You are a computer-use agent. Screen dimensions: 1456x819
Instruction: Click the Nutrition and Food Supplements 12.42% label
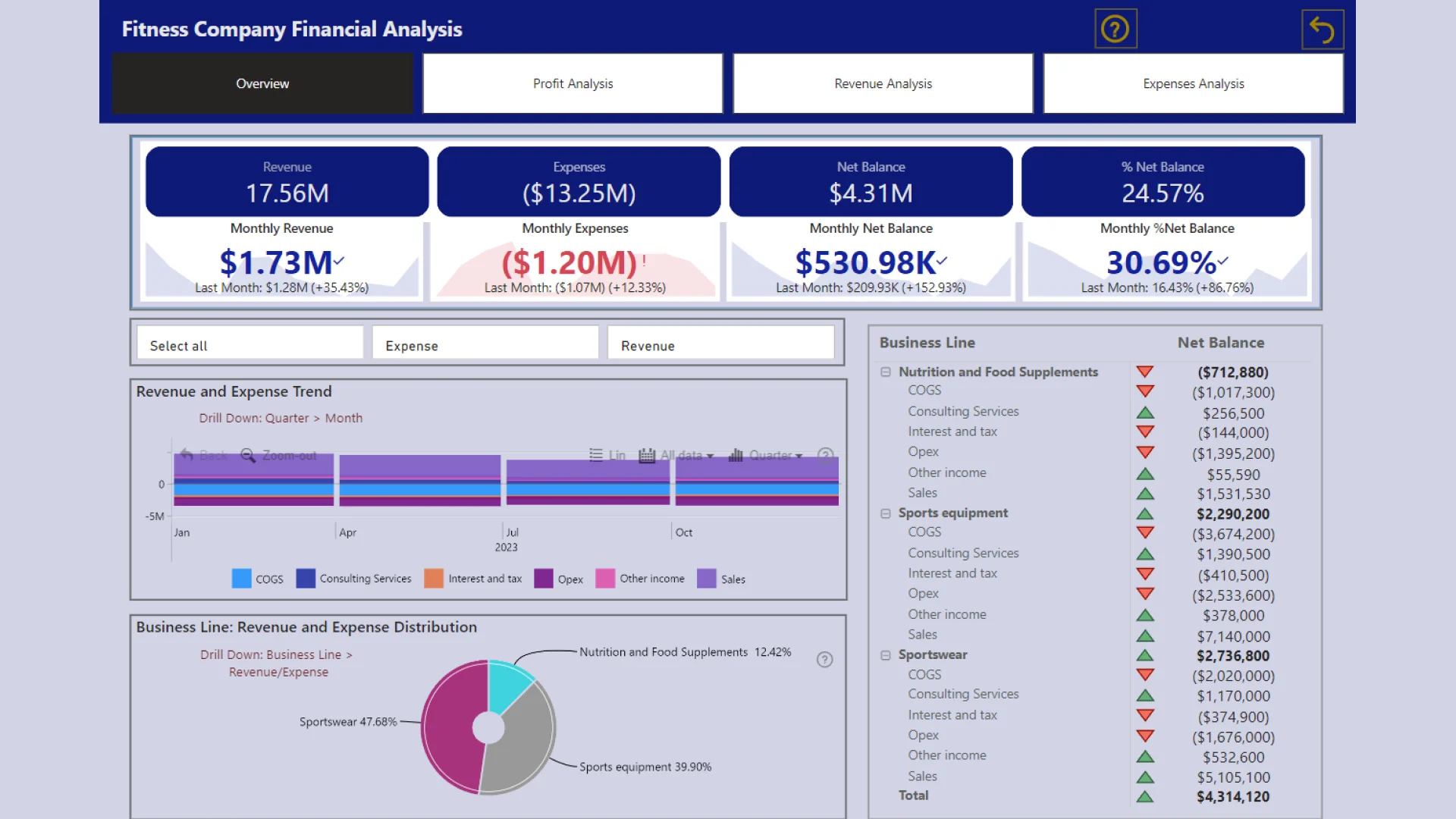coord(685,652)
